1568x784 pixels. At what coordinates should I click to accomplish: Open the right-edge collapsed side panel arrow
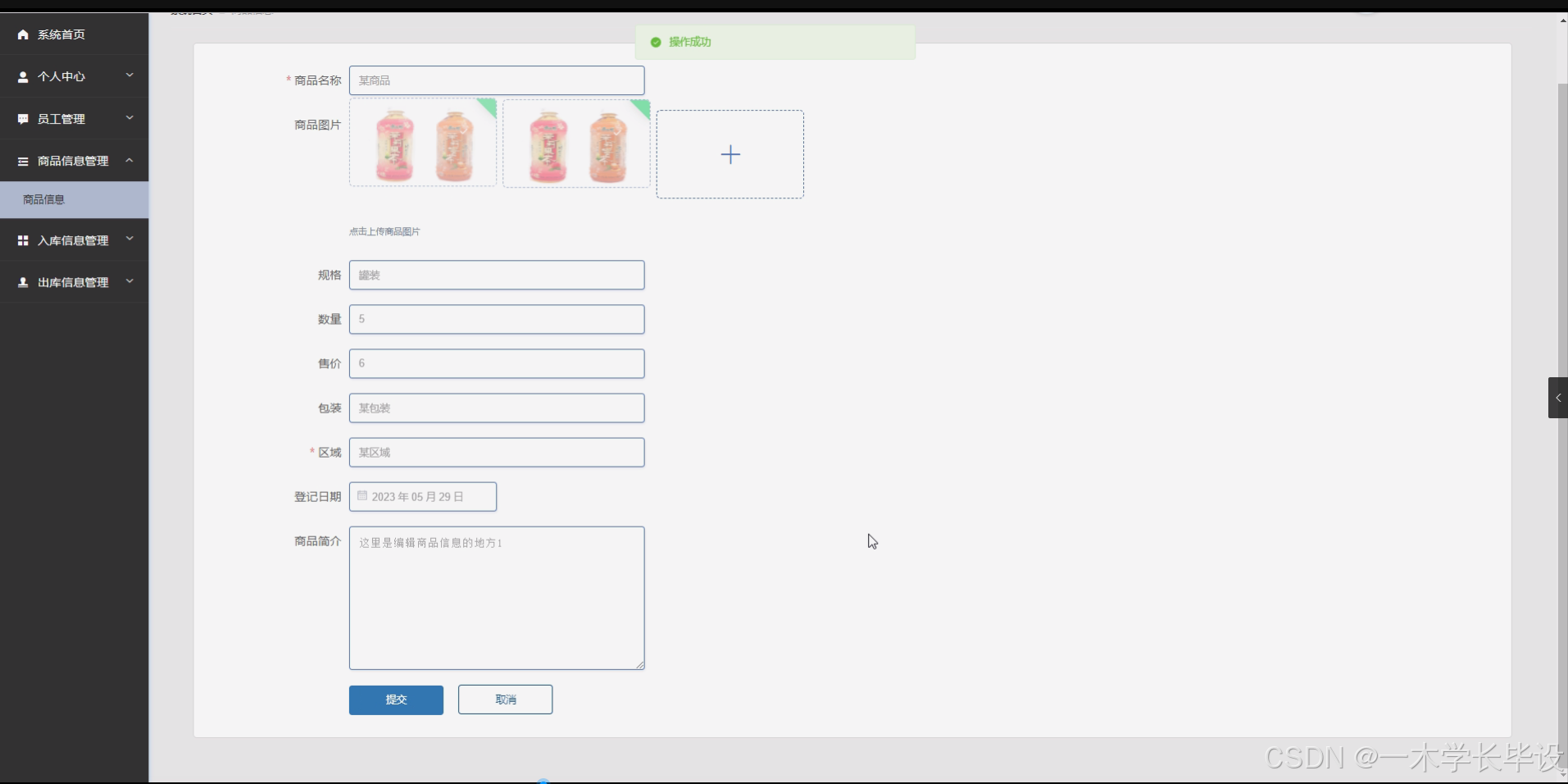click(1558, 398)
